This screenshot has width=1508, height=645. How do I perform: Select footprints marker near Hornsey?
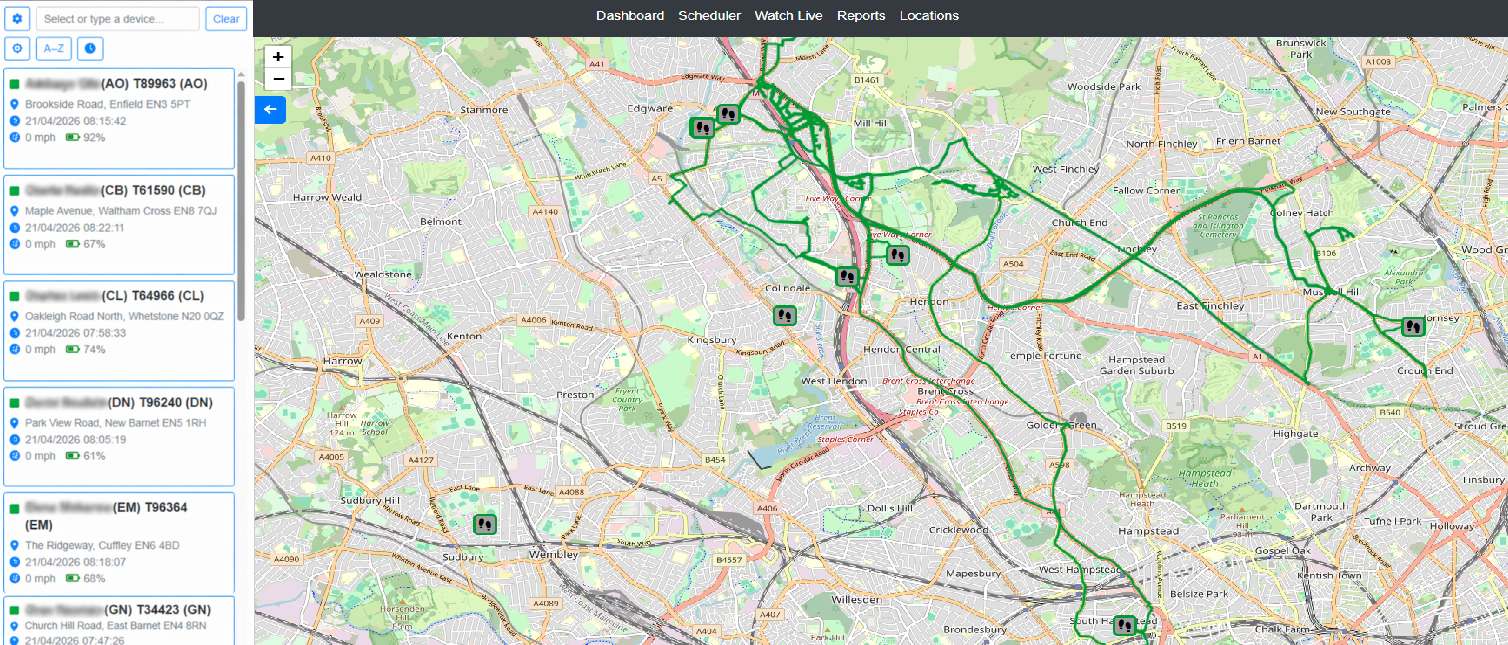tap(1412, 326)
